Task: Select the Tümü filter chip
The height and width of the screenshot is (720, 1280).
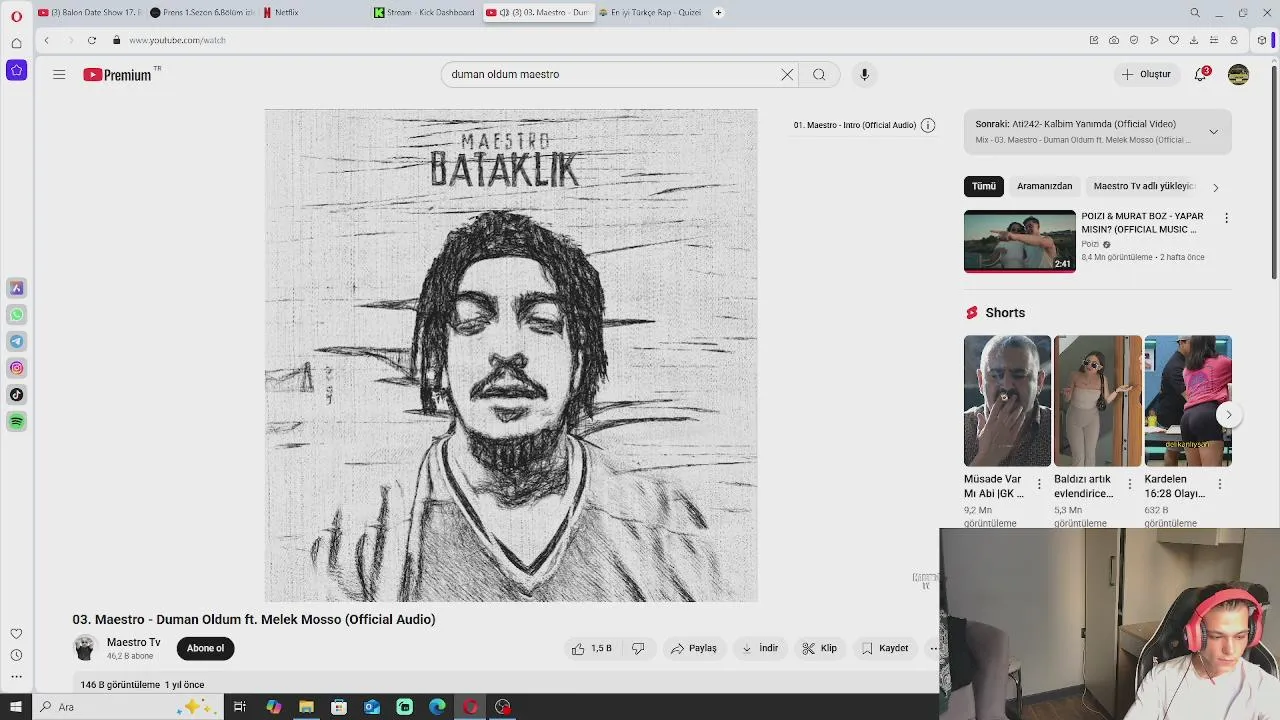Action: click(984, 186)
